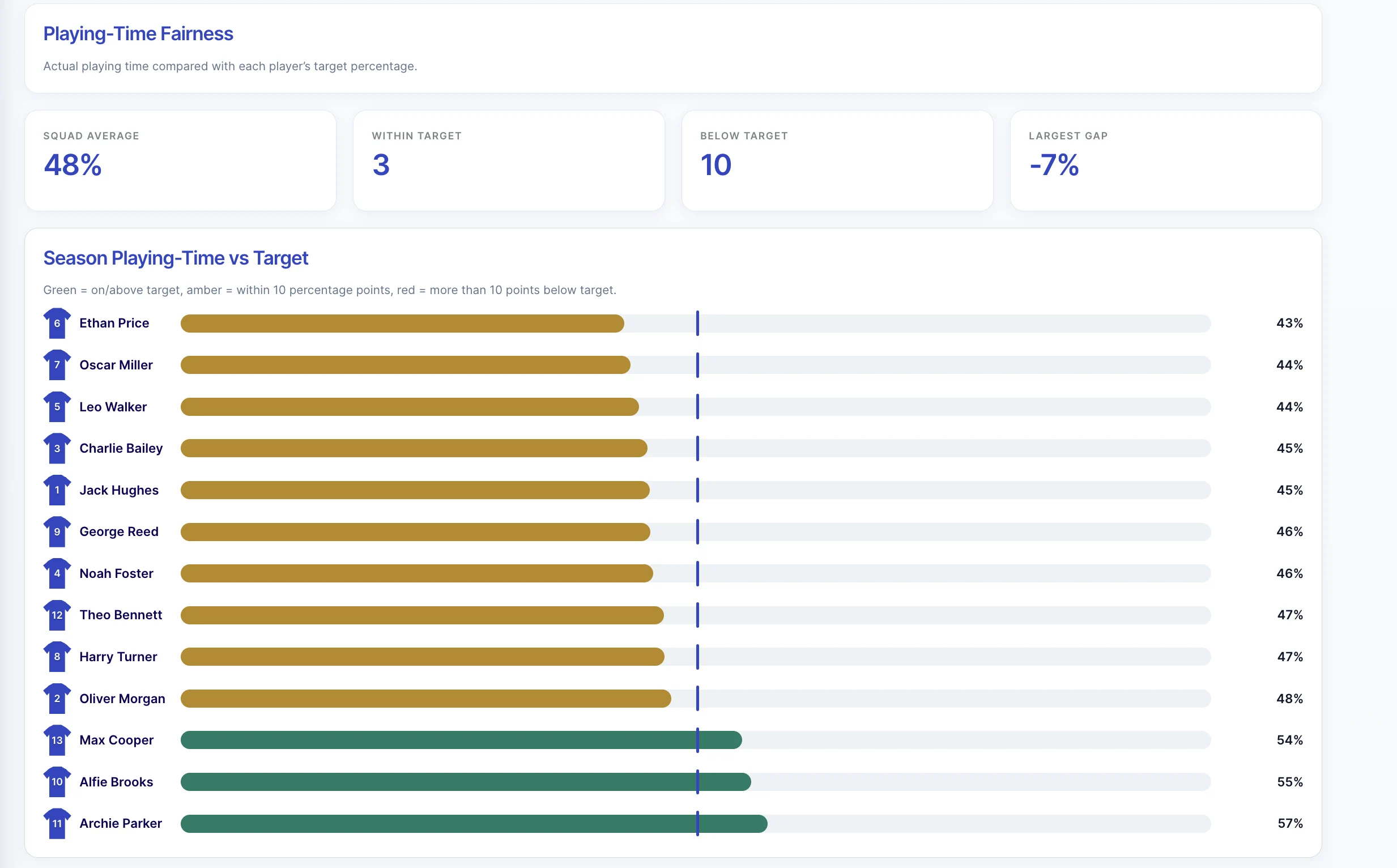Select the Below Target card showing 10

[837, 161]
